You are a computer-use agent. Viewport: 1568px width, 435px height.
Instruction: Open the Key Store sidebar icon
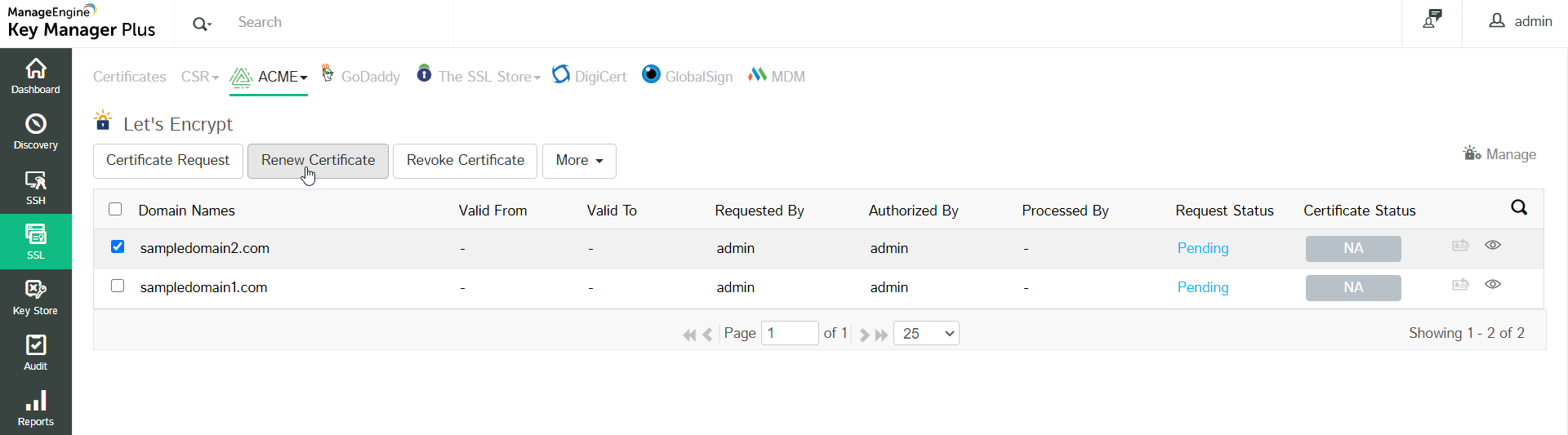click(x=36, y=297)
